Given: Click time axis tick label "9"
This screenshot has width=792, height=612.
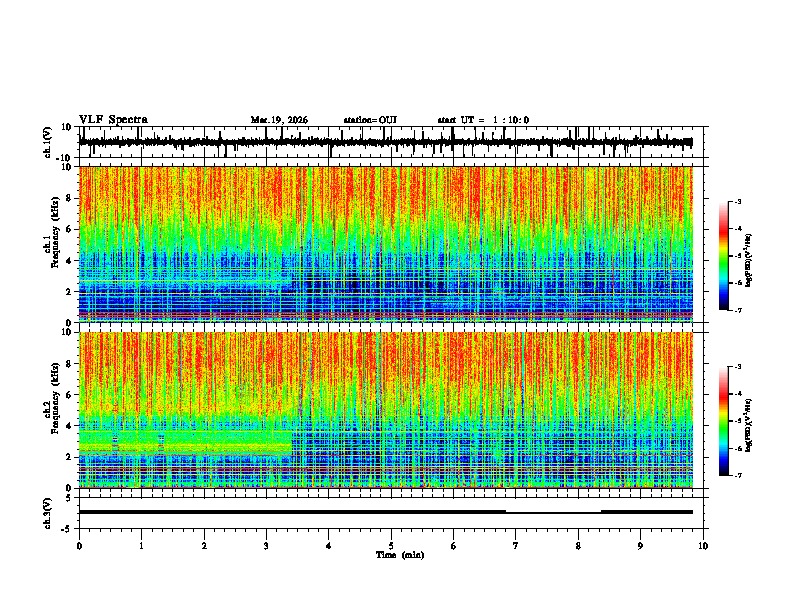Looking at the screenshot, I should (640, 546).
